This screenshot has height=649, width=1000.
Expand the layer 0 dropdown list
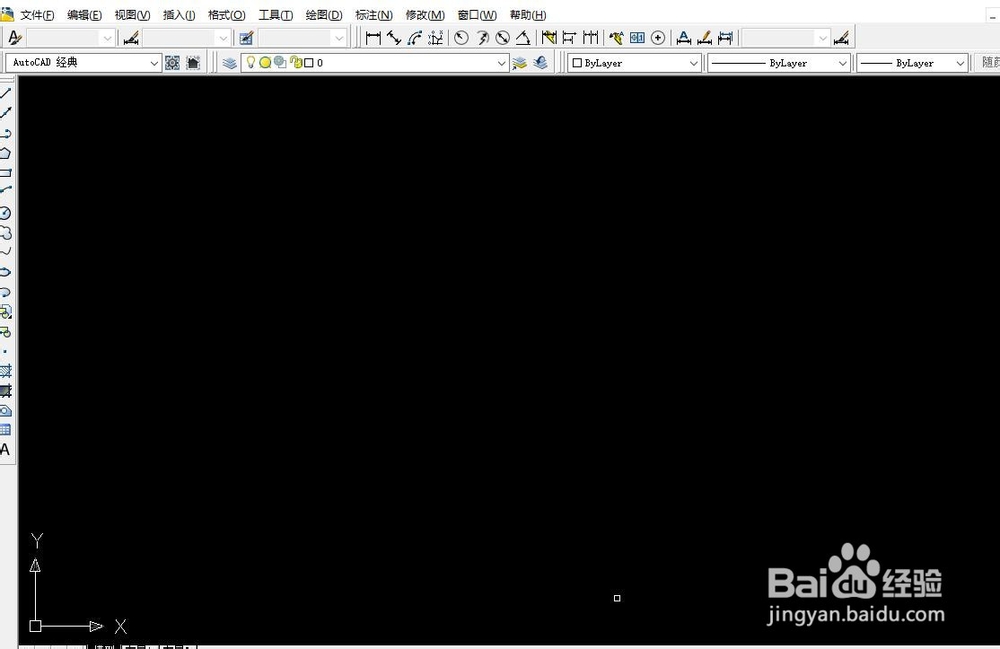pyautogui.click(x=501, y=63)
